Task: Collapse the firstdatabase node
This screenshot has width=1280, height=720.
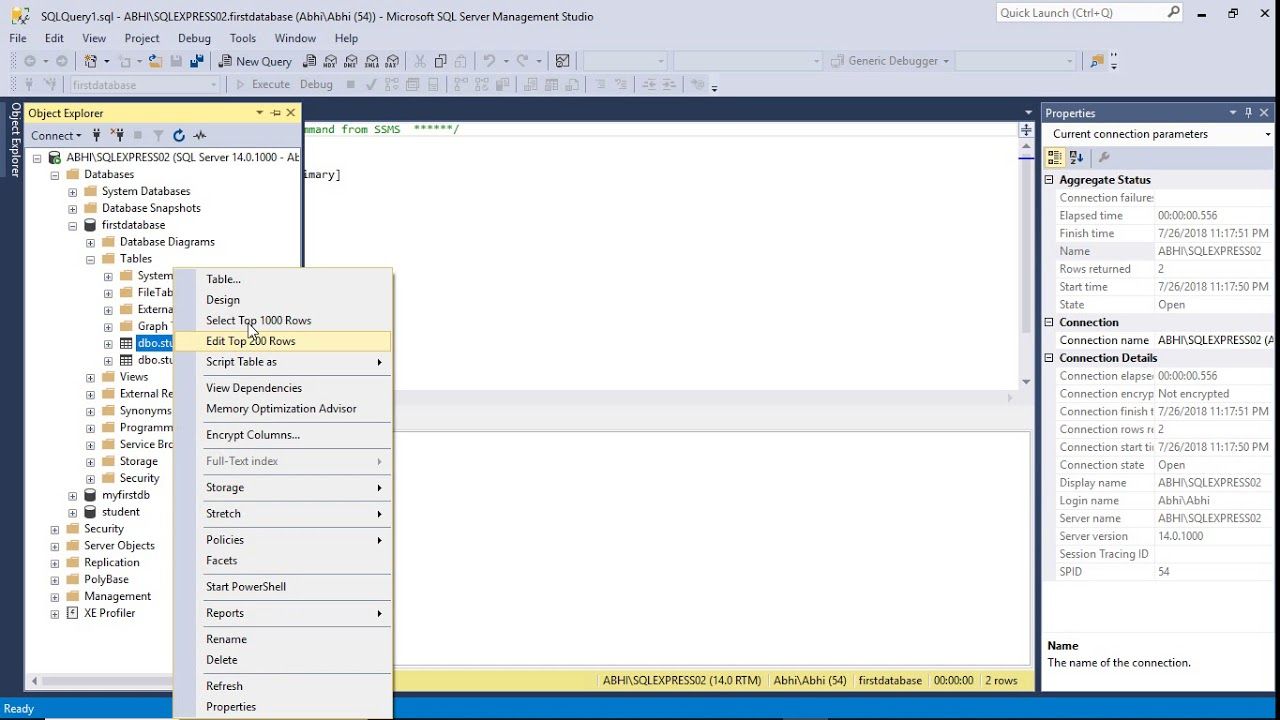Action: 73,226
